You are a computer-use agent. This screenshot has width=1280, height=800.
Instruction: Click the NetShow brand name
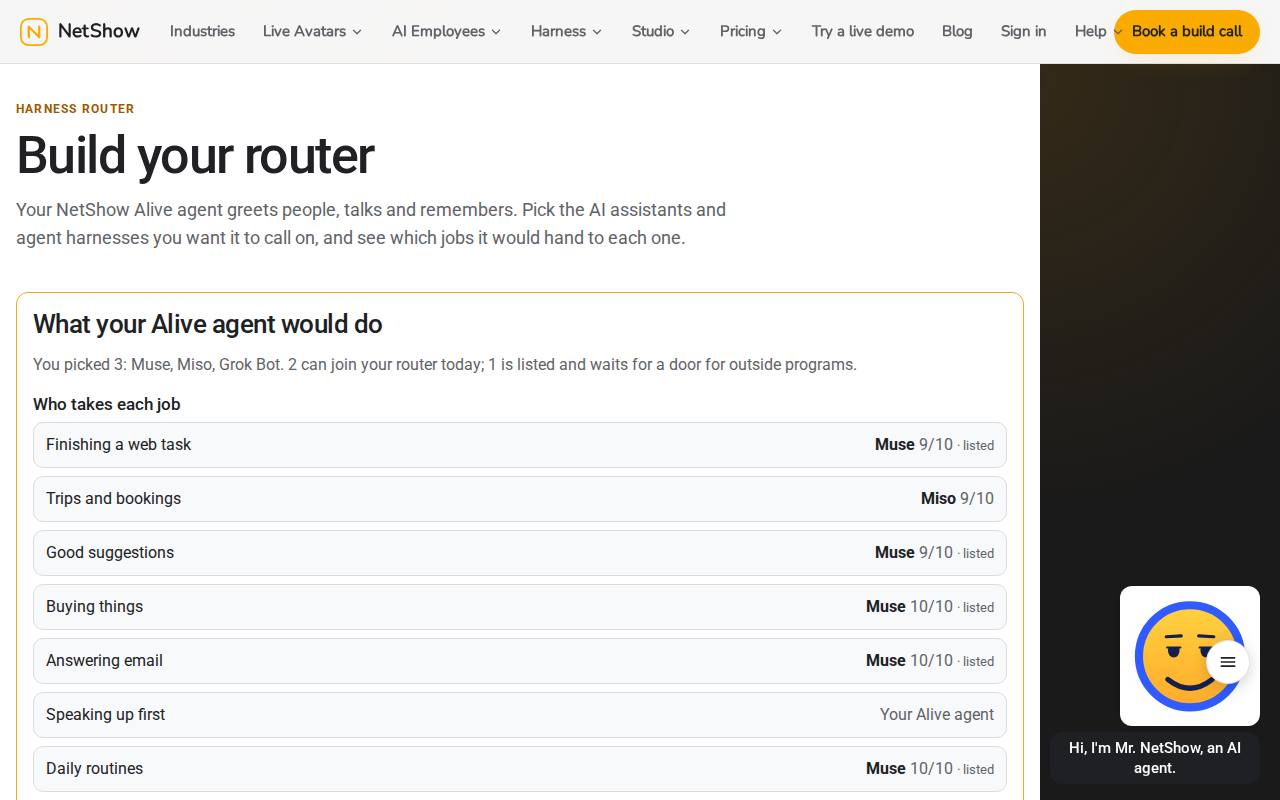[99, 31]
